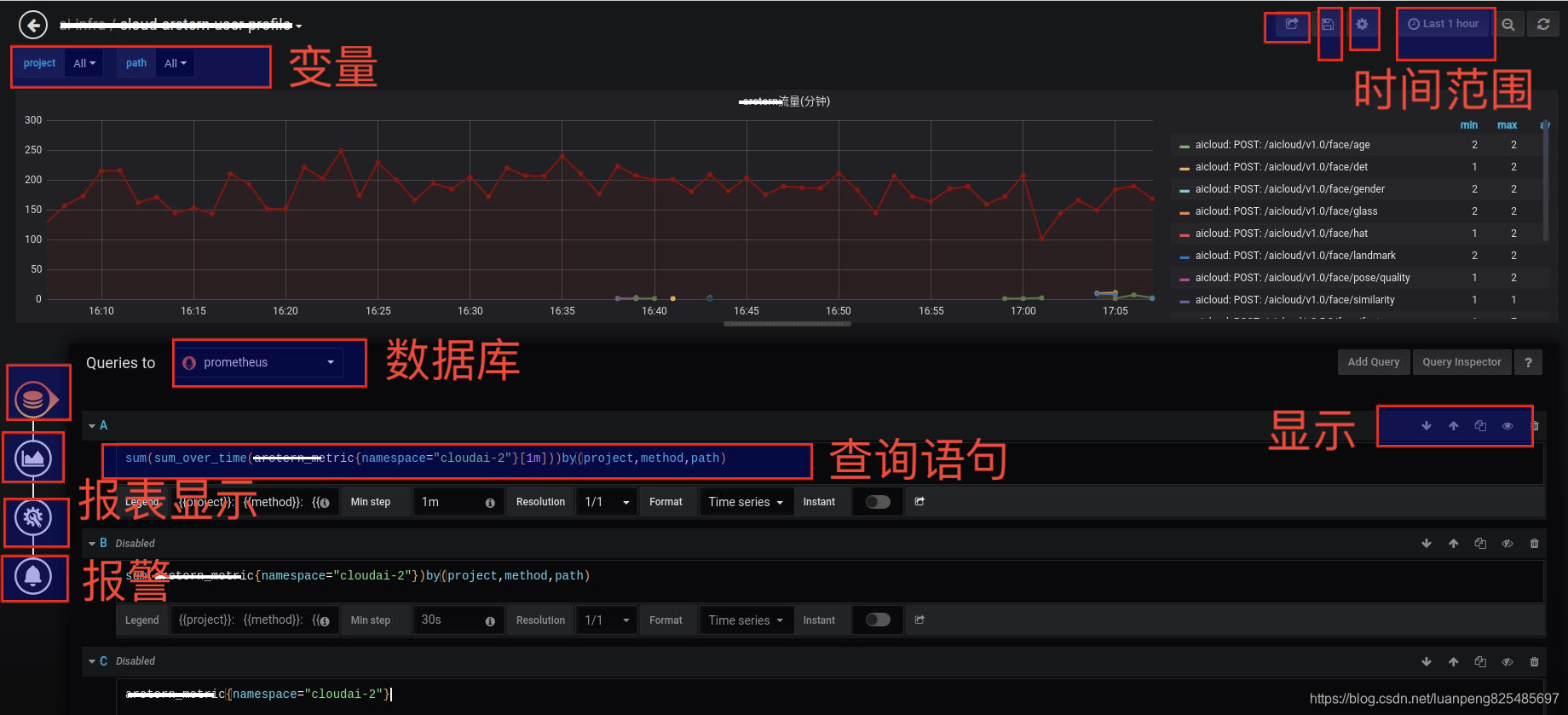Viewport: 1568px width, 715px height.
Task: Open the path variable dropdown
Action: (175, 63)
